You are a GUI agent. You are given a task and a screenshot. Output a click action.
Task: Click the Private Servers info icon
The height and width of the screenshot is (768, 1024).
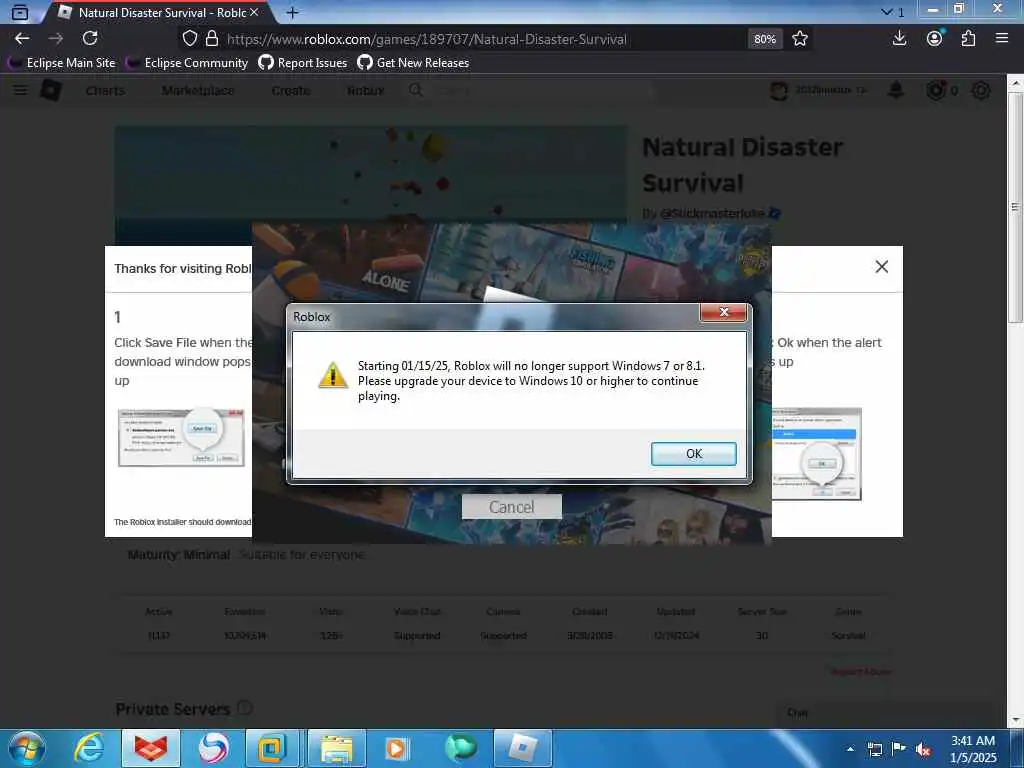(244, 707)
